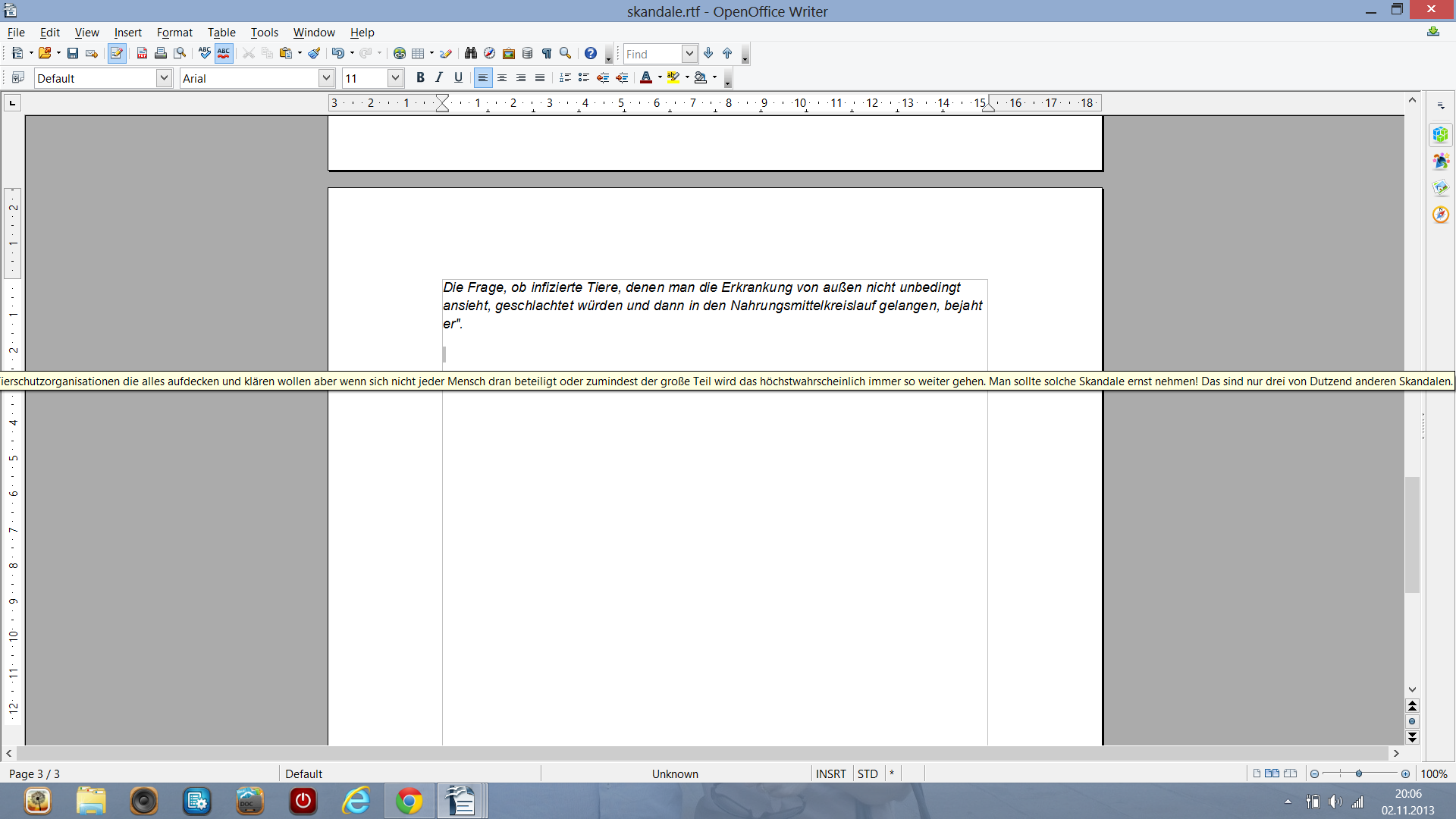Insert a hyperlink
1456x819 pixels.
pyautogui.click(x=400, y=54)
